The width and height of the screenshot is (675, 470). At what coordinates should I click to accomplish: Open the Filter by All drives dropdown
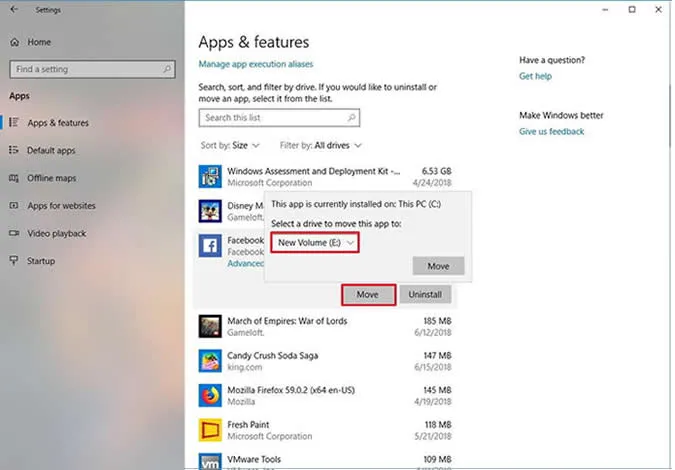pyautogui.click(x=320, y=145)
